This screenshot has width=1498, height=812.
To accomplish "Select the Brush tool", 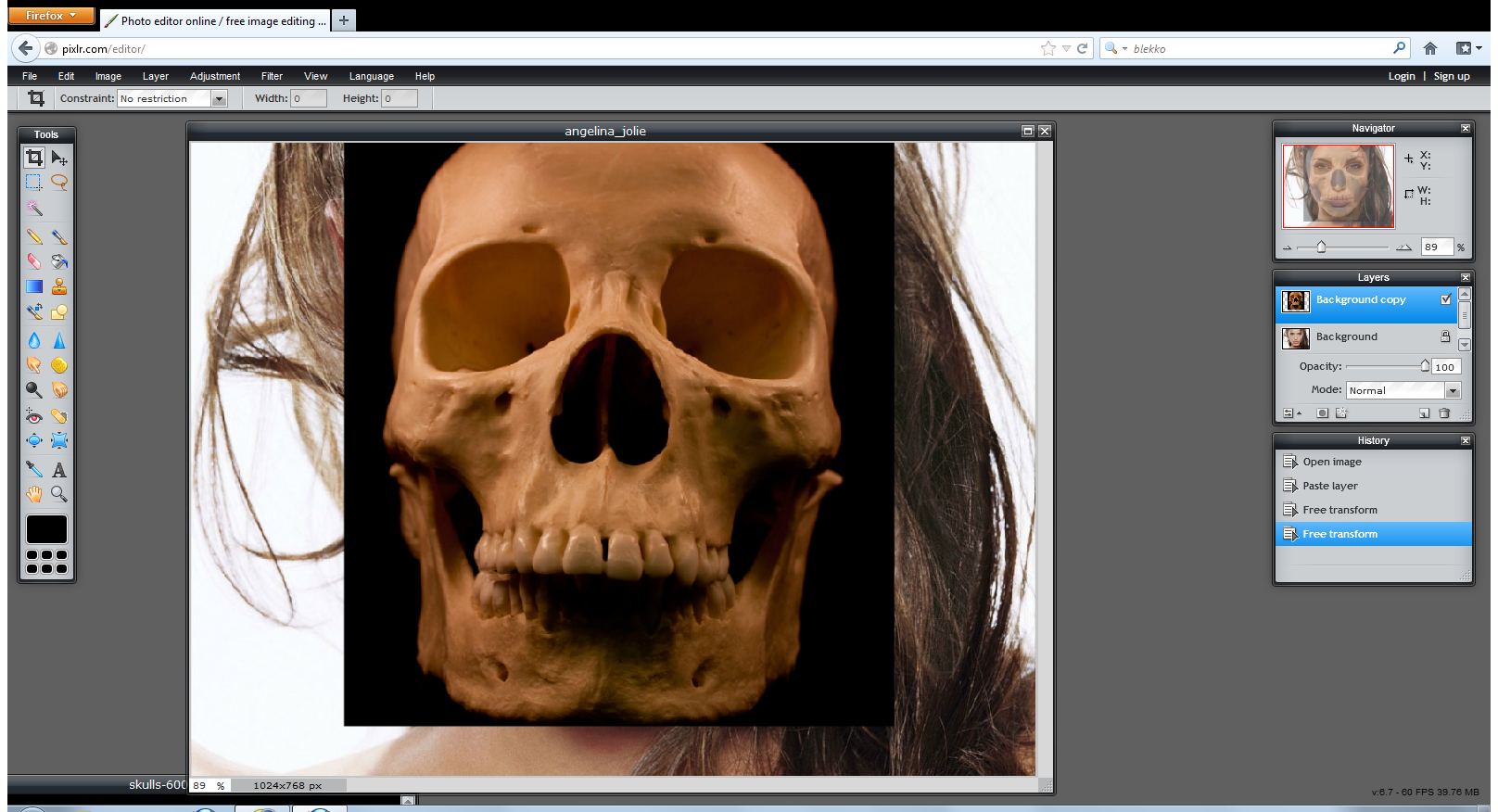I will click(x=59, y=237).
